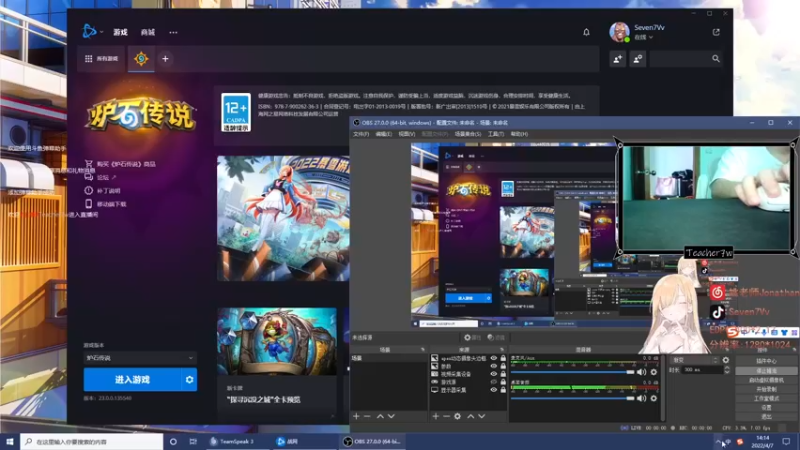Mute the desktop audio mixer channel
The image size is (800, 450).
[641, 398]
